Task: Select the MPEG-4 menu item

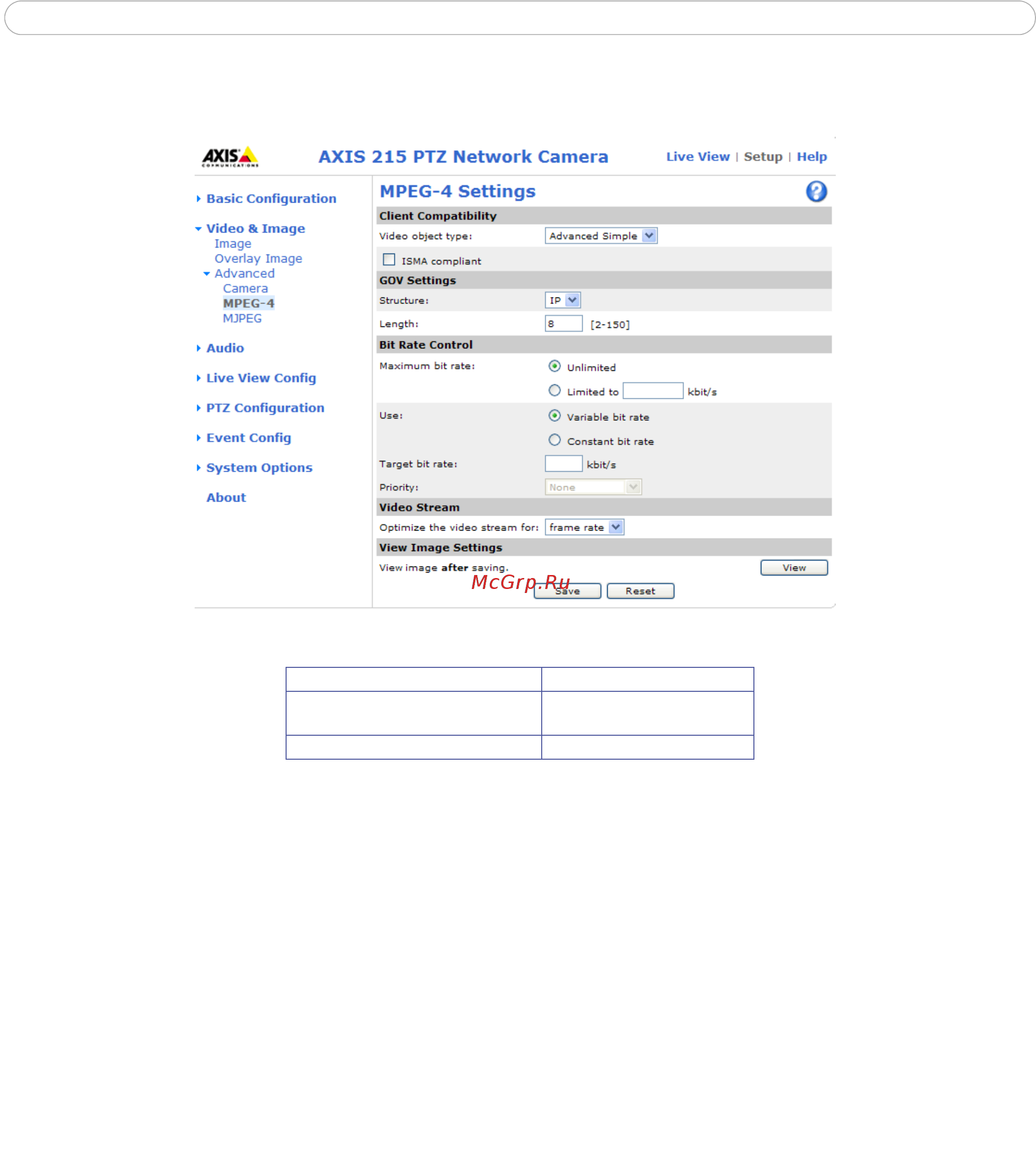Action: coord(248,303)
